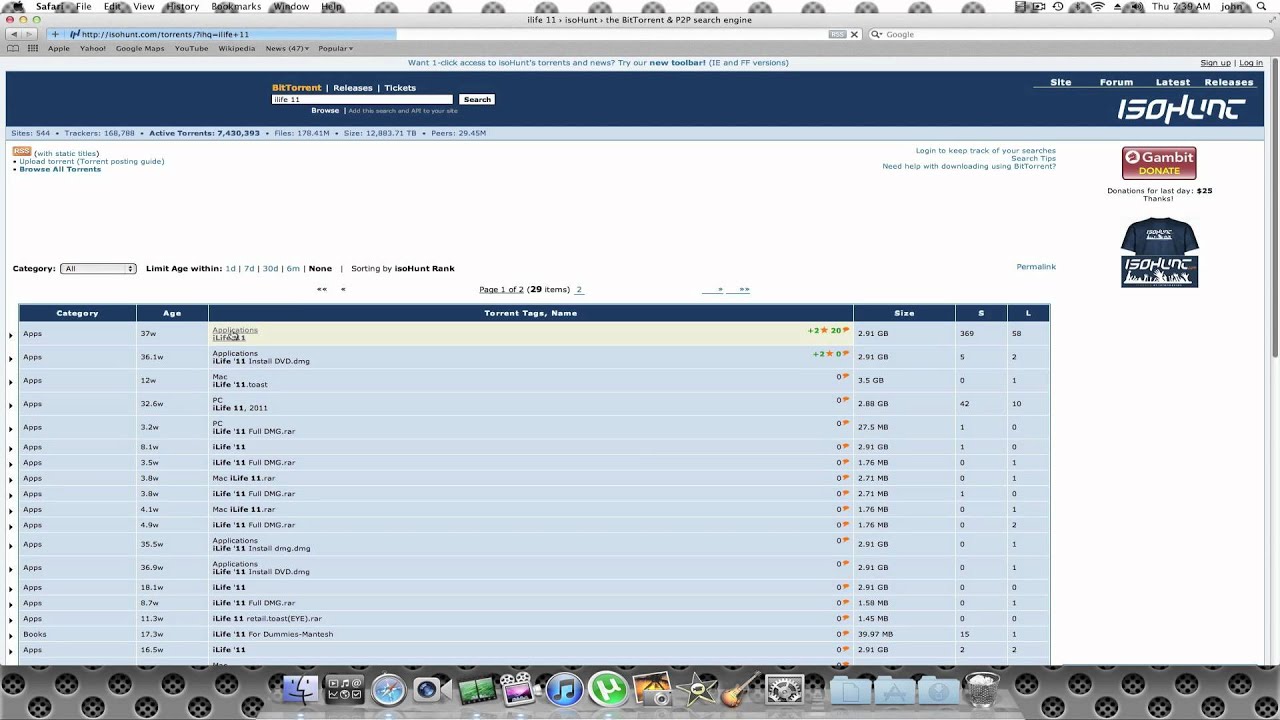Launch Safari compass icon in dock
Viewport: 1280px width, 720px height.
click(x=388, y=689)
